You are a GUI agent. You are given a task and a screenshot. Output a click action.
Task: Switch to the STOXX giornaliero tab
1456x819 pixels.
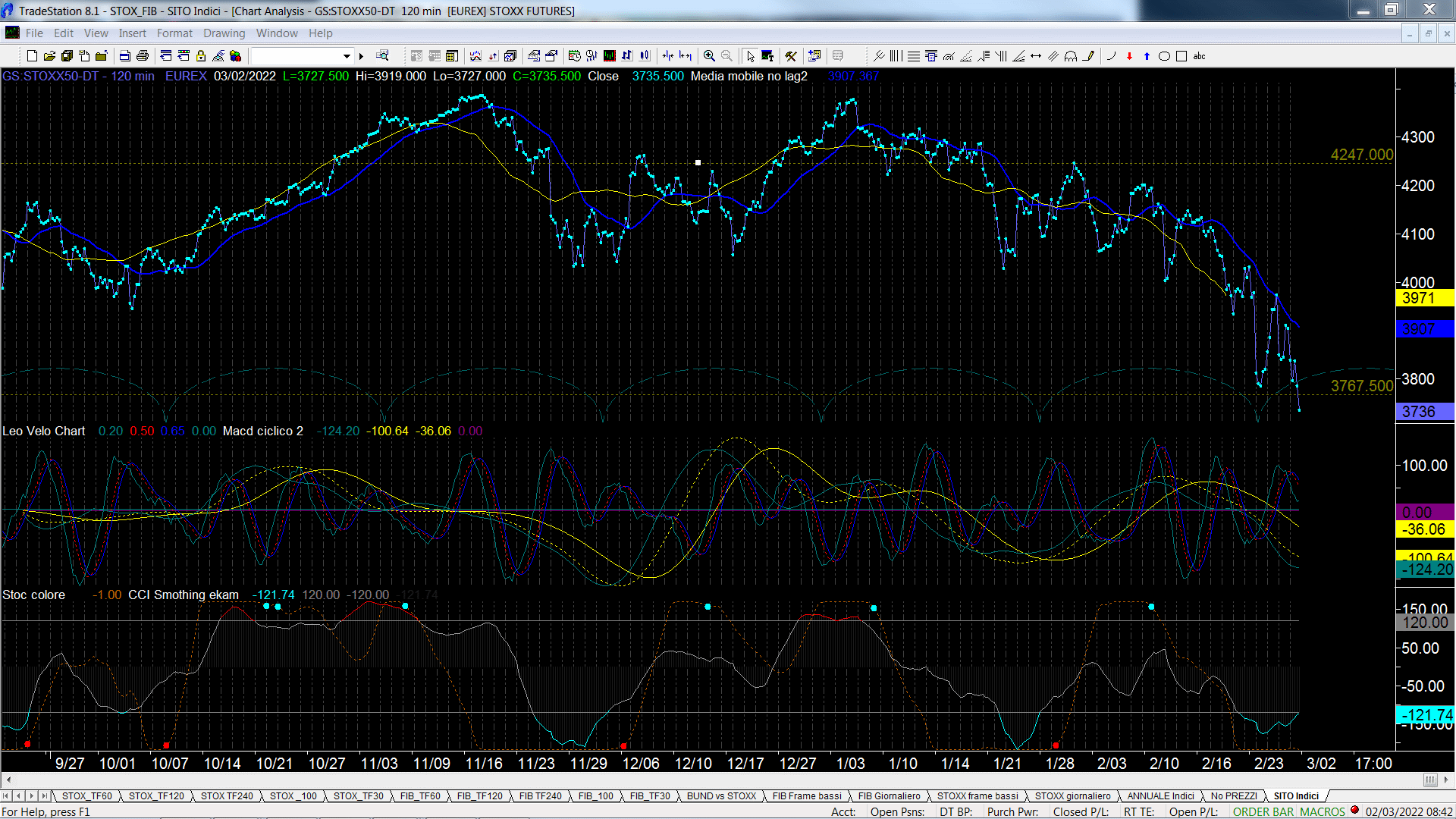1072,796
